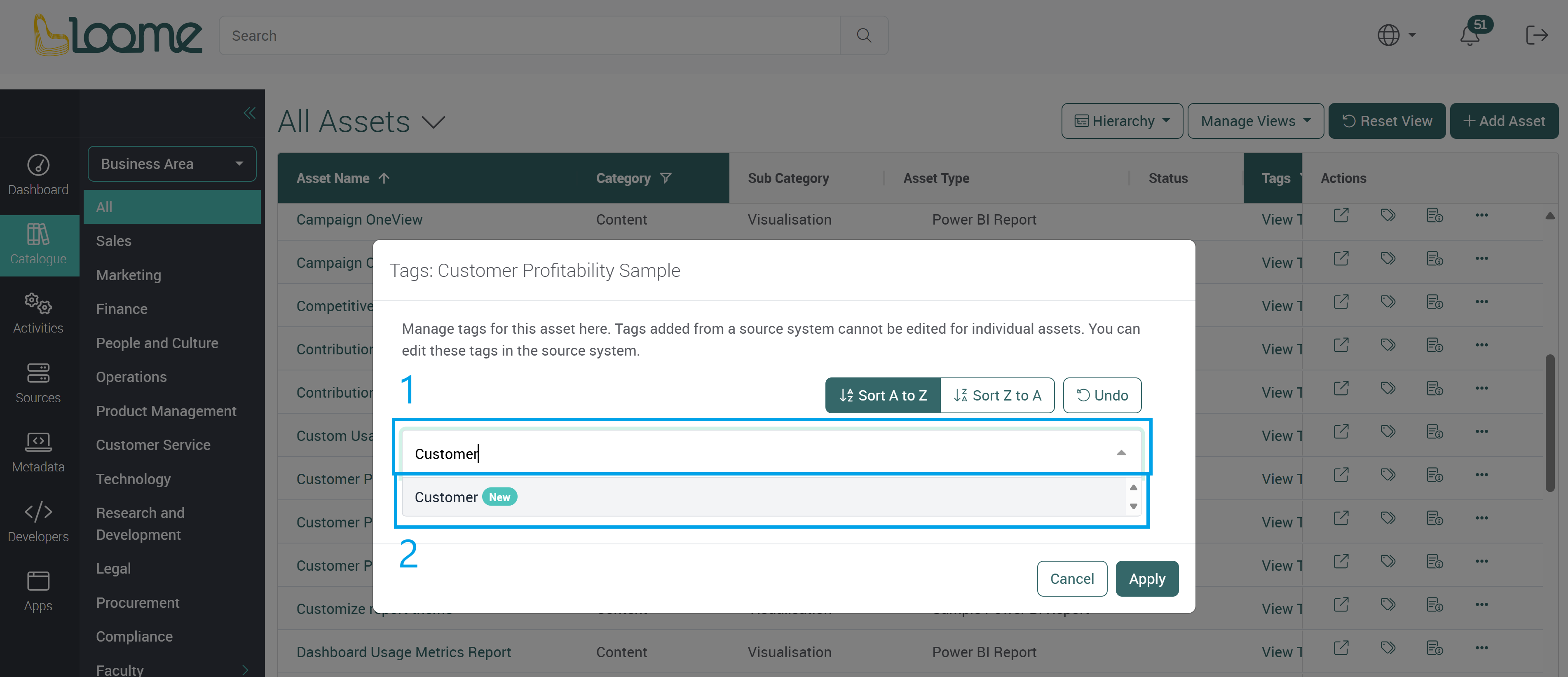Click the top Search field
The width and height of the screenshot is (1568, 677).
pos(530,35)
